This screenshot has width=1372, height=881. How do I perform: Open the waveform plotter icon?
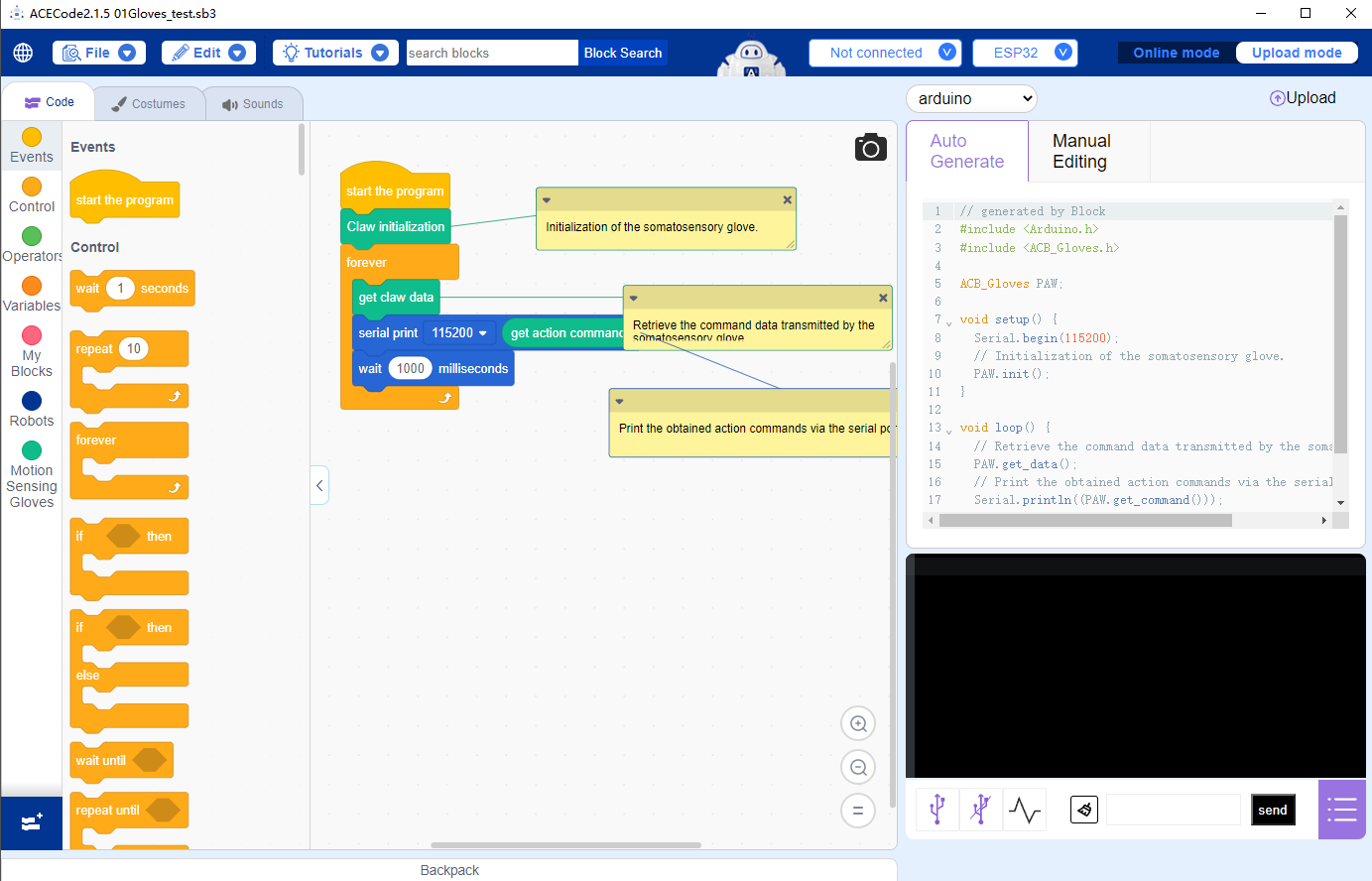(1024, 809)
